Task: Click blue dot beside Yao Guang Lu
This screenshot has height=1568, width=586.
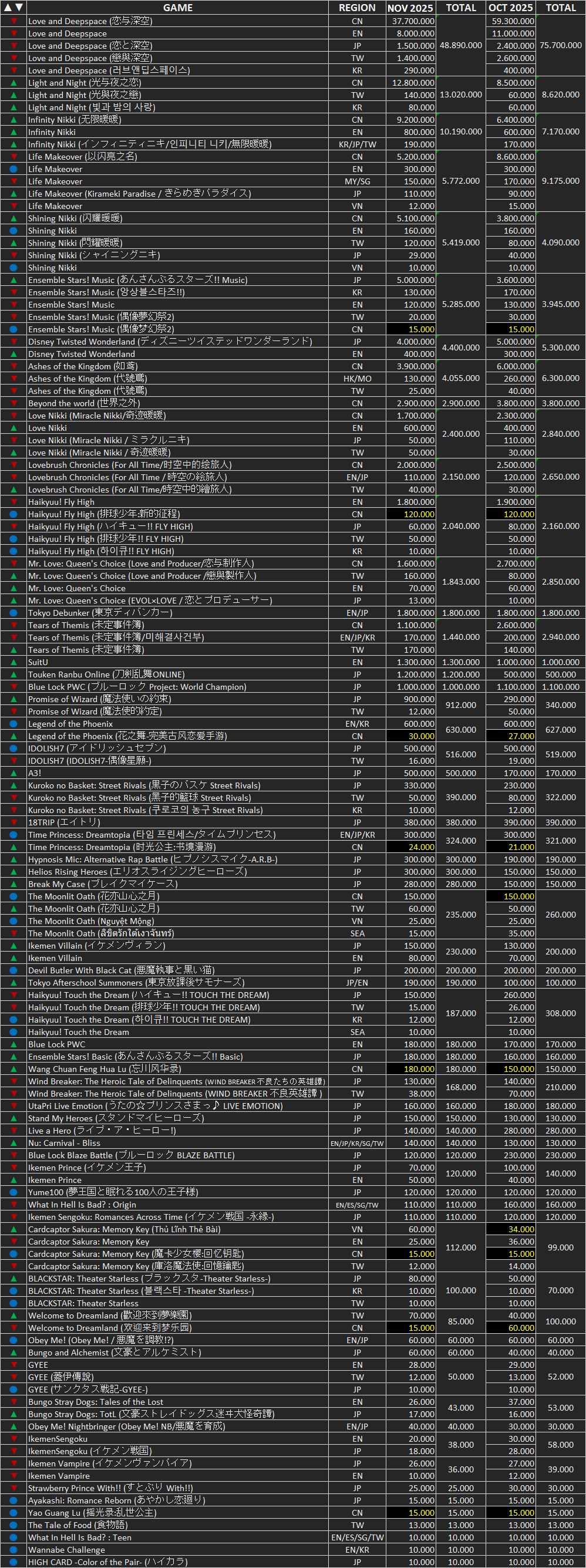Action: tap(14, 1513)
